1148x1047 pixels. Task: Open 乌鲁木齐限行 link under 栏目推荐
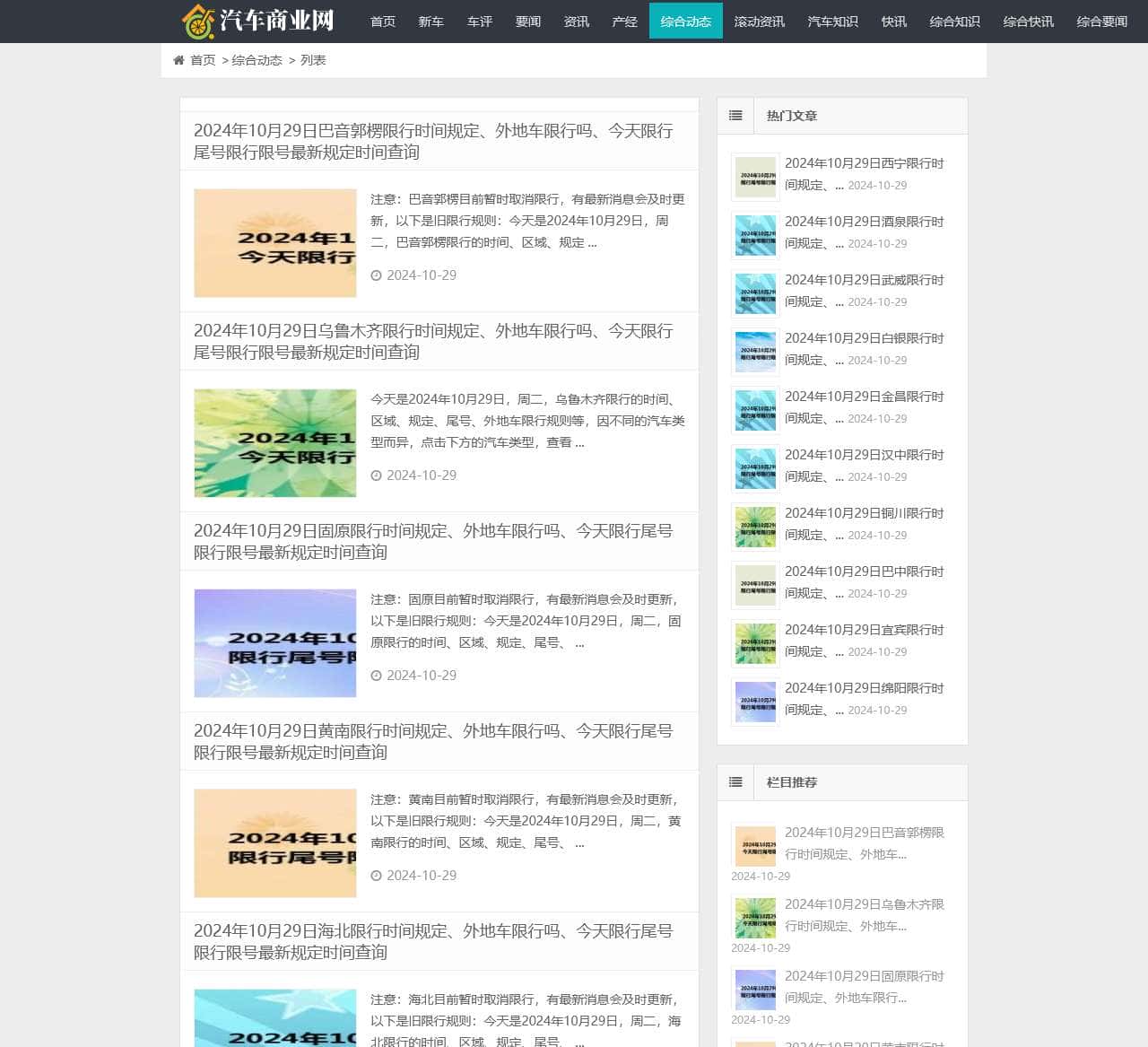[865, 915]
